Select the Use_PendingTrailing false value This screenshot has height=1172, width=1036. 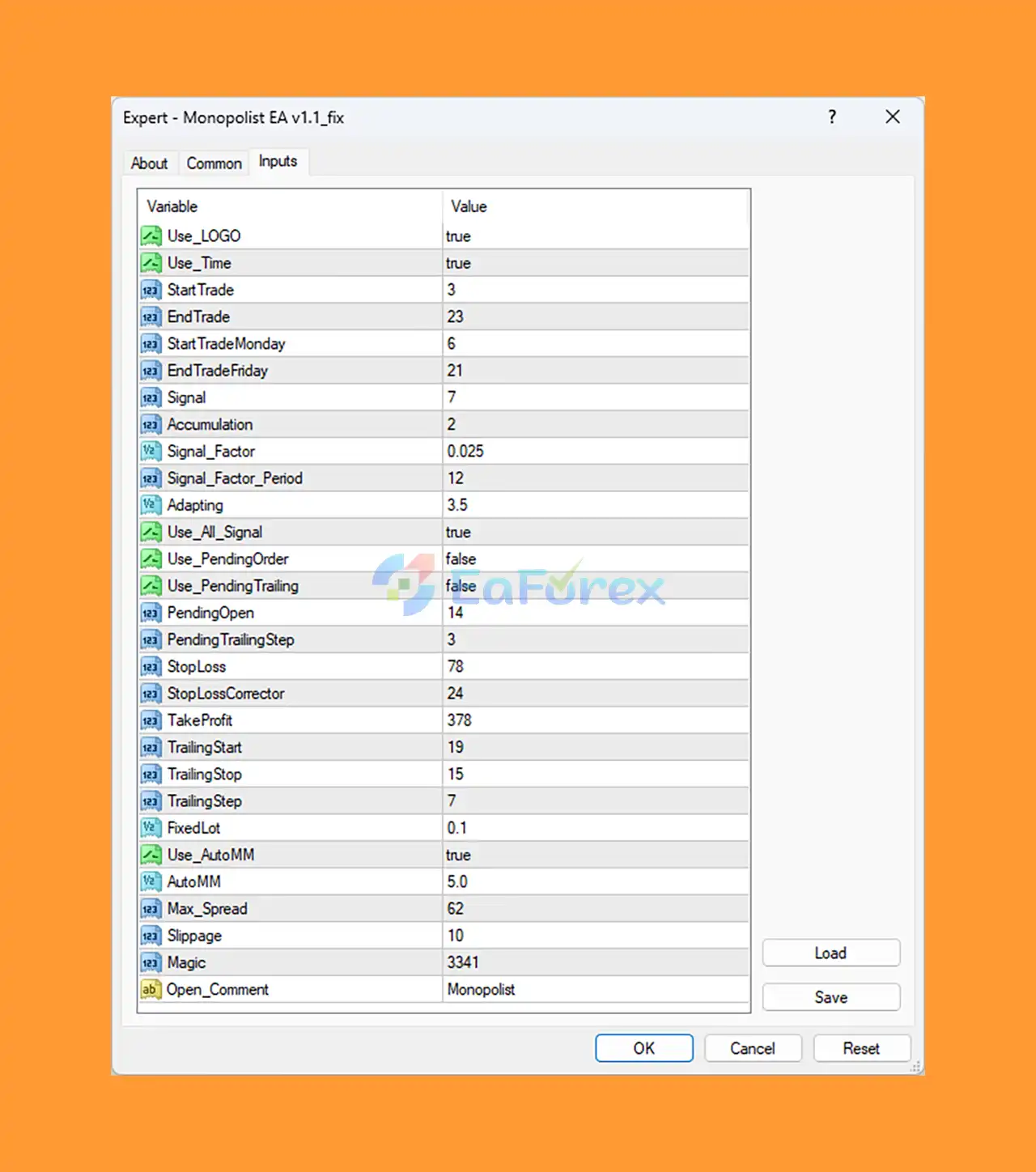[461, 586]
